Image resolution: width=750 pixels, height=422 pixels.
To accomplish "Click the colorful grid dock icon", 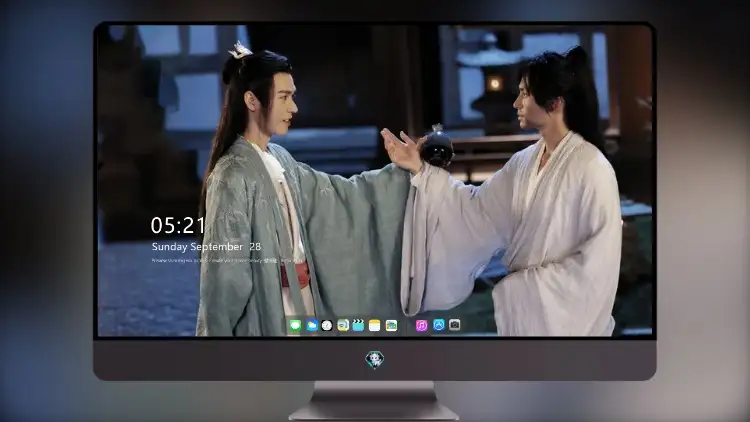I will [x=391, y=325].
